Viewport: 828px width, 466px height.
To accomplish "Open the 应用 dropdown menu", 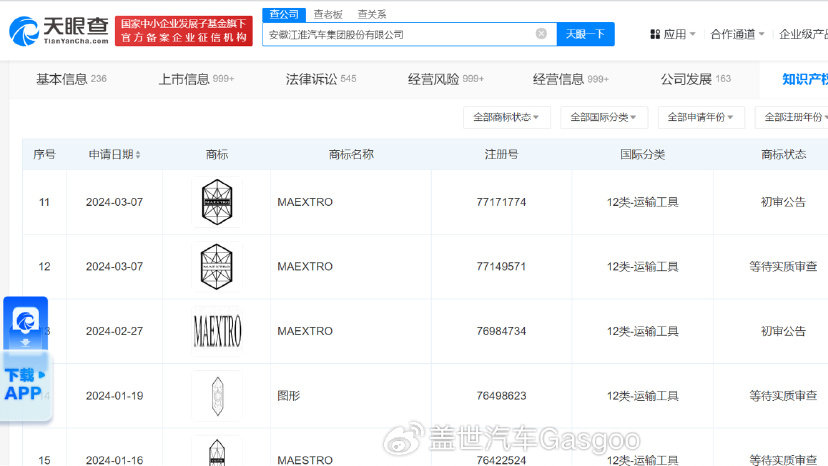I will [x=673, y=34].
